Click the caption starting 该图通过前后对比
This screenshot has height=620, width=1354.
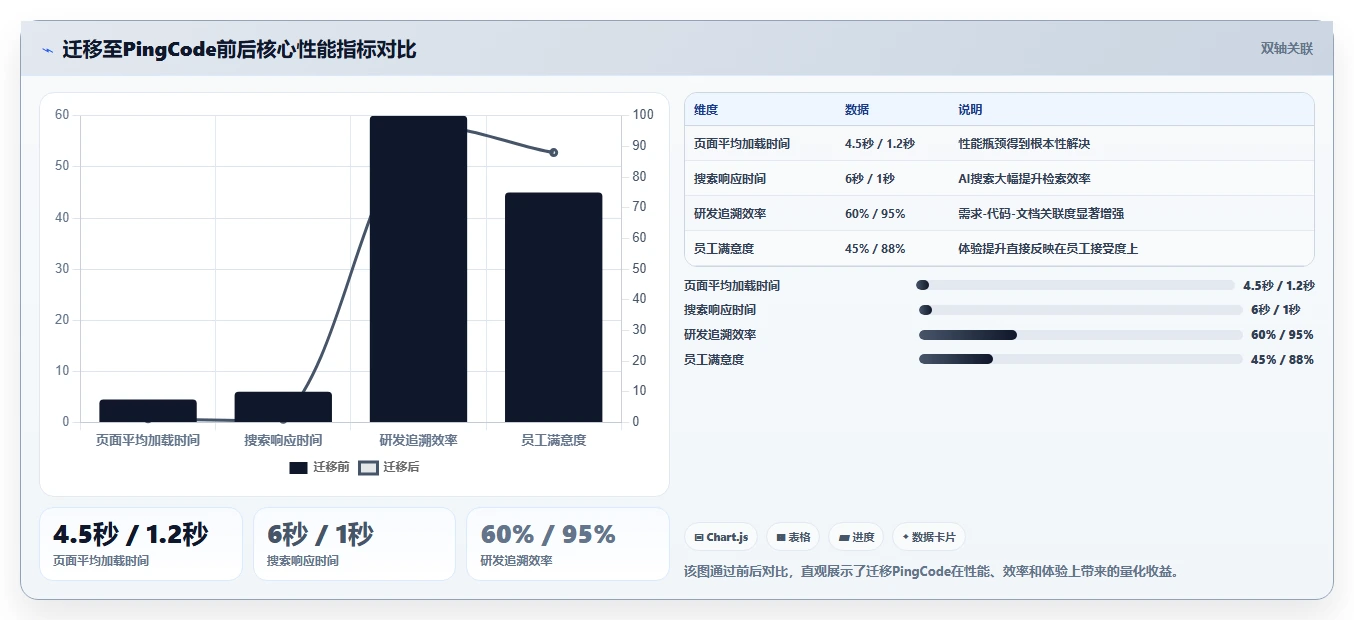932,571
